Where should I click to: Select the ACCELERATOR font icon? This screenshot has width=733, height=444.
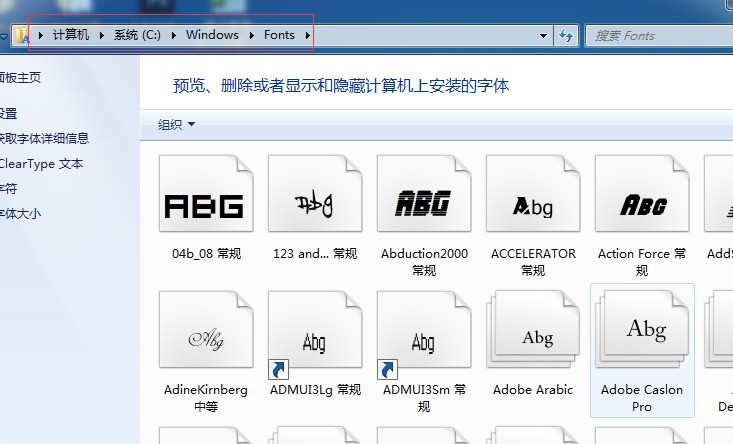tap(533, 193)
